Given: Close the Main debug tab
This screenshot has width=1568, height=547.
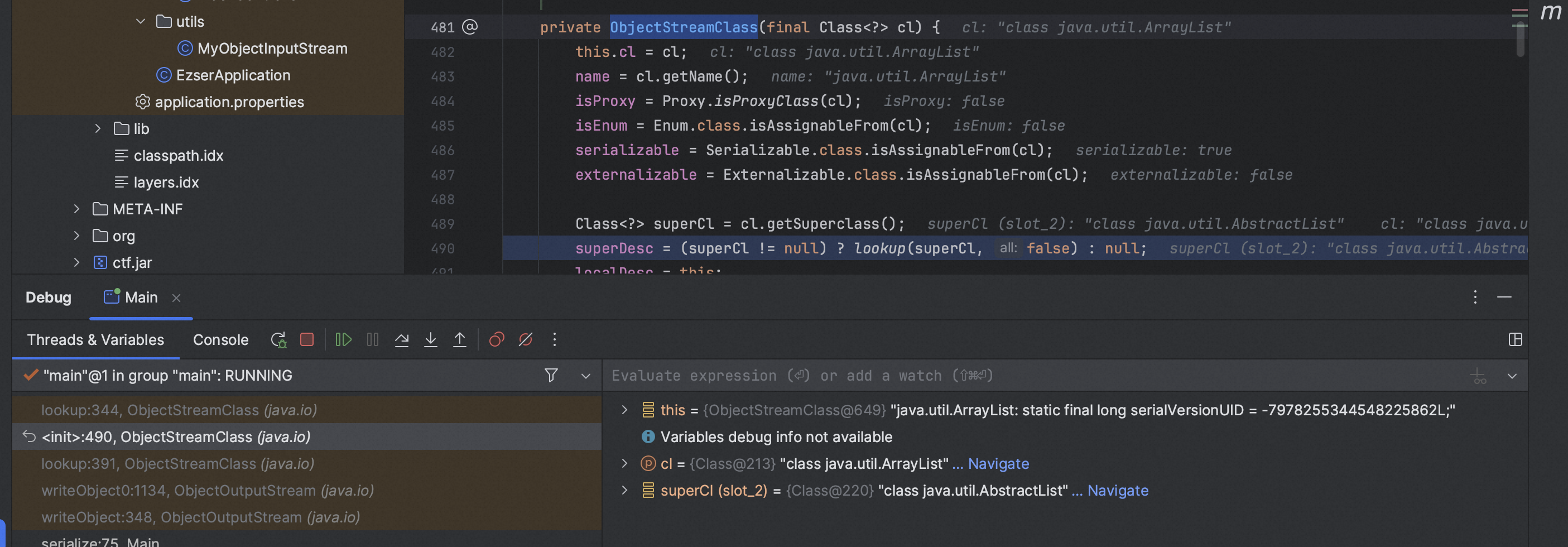Looking at the screenshot, I should click(x=176, y=298).
